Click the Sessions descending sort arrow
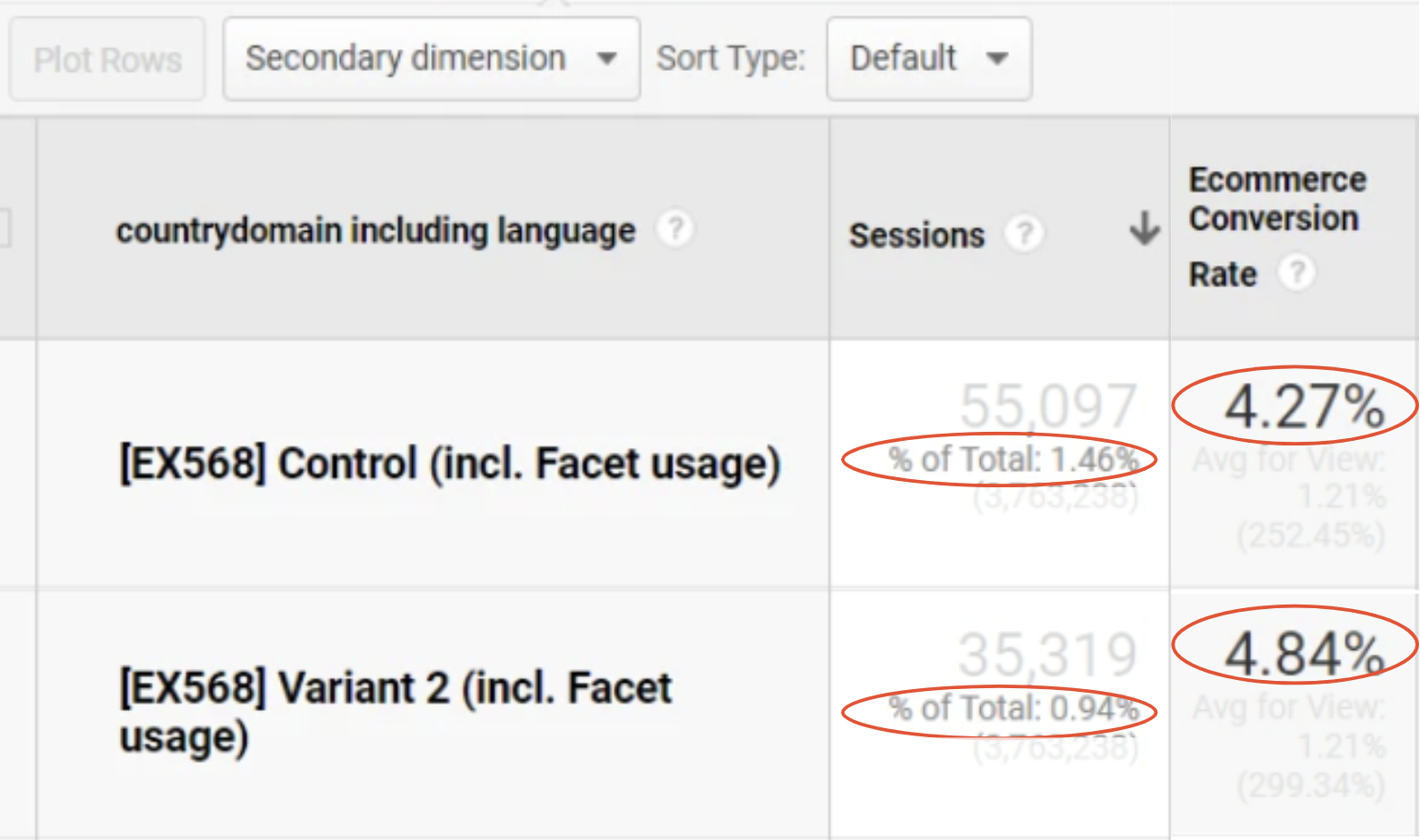This screenshot has width=1420, height=840. pyautogui.click(x=1144, y=228)
